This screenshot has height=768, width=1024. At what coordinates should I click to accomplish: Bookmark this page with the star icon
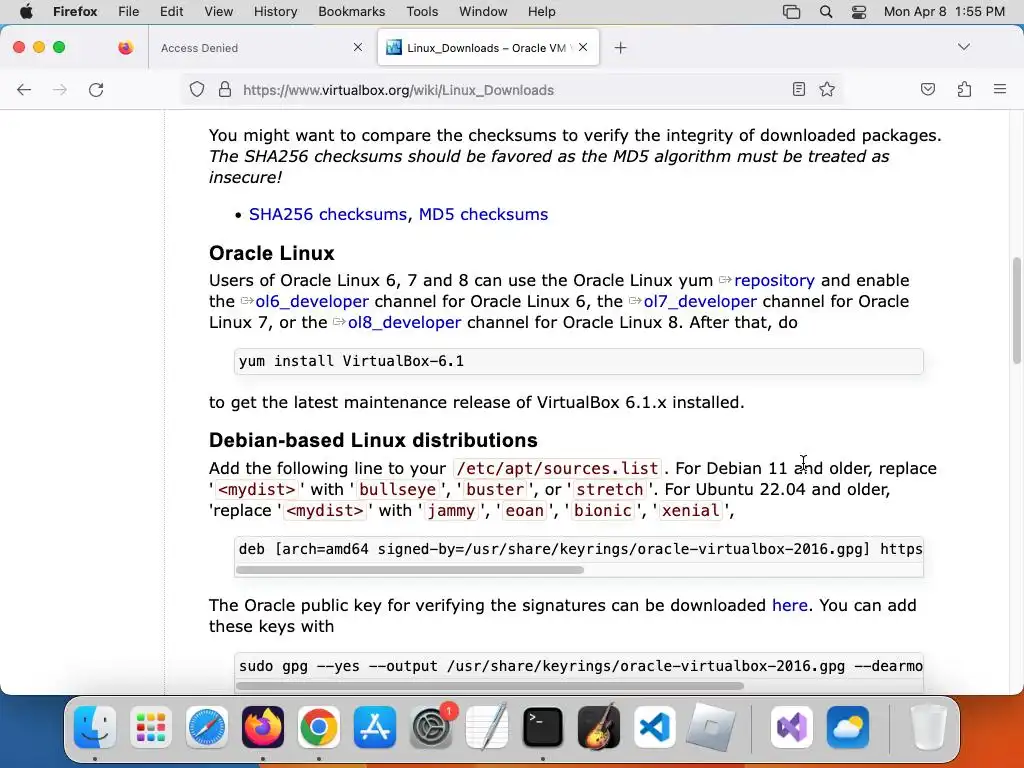pos(827,89)
